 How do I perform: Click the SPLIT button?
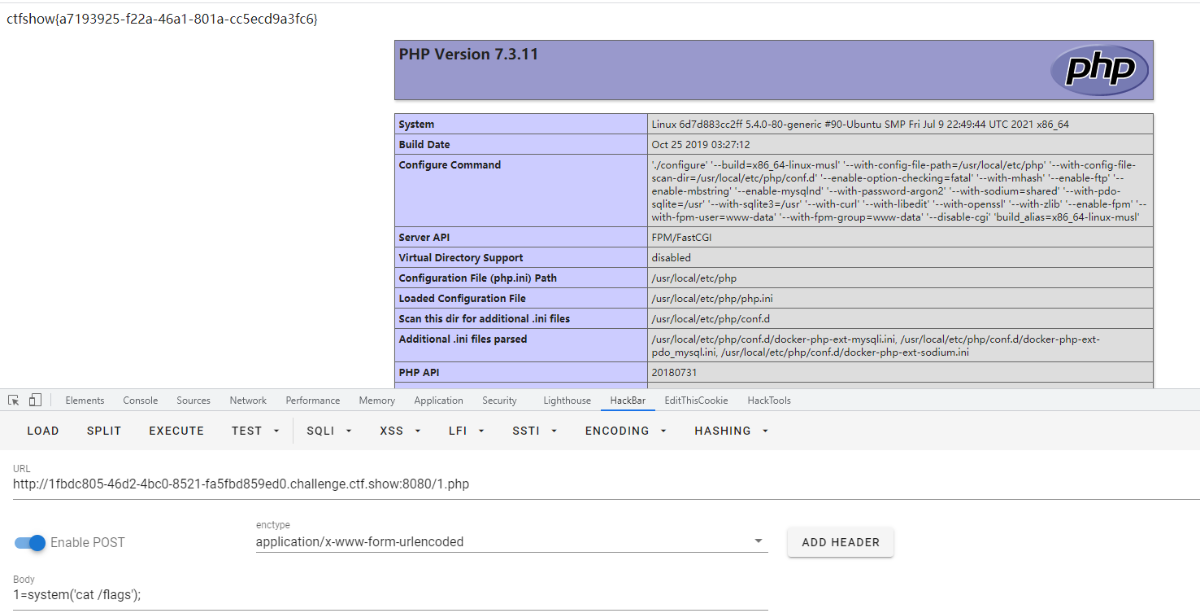pyautogui.click(x=104, y=431)
